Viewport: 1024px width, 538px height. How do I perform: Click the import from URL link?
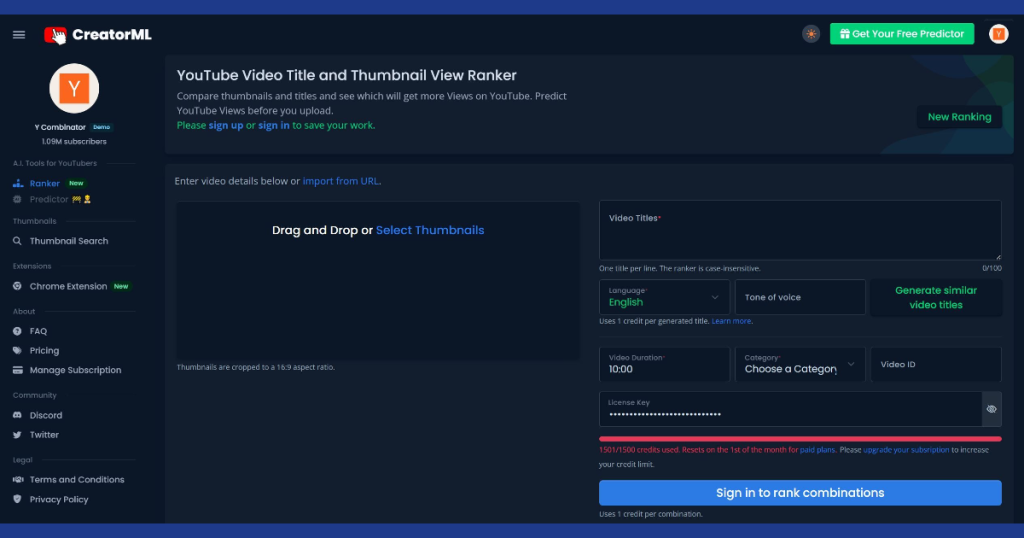[x=340, y=181]
